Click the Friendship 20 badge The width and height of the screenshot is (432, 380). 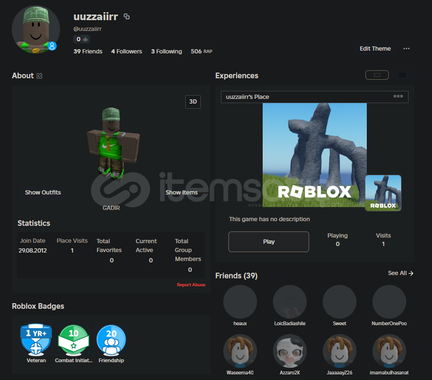pos(111,339)
